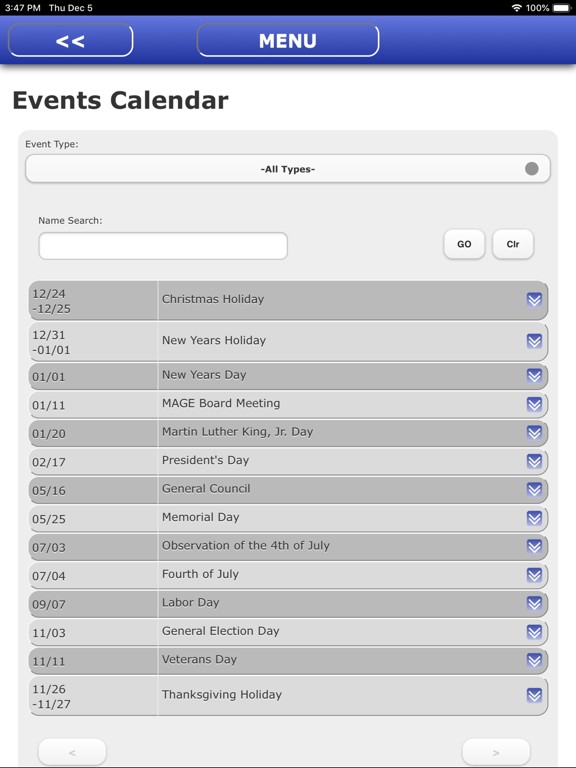The image size is (576, 768).
Task: Expand Observation of the 4th of July
Action: point(534,546)
